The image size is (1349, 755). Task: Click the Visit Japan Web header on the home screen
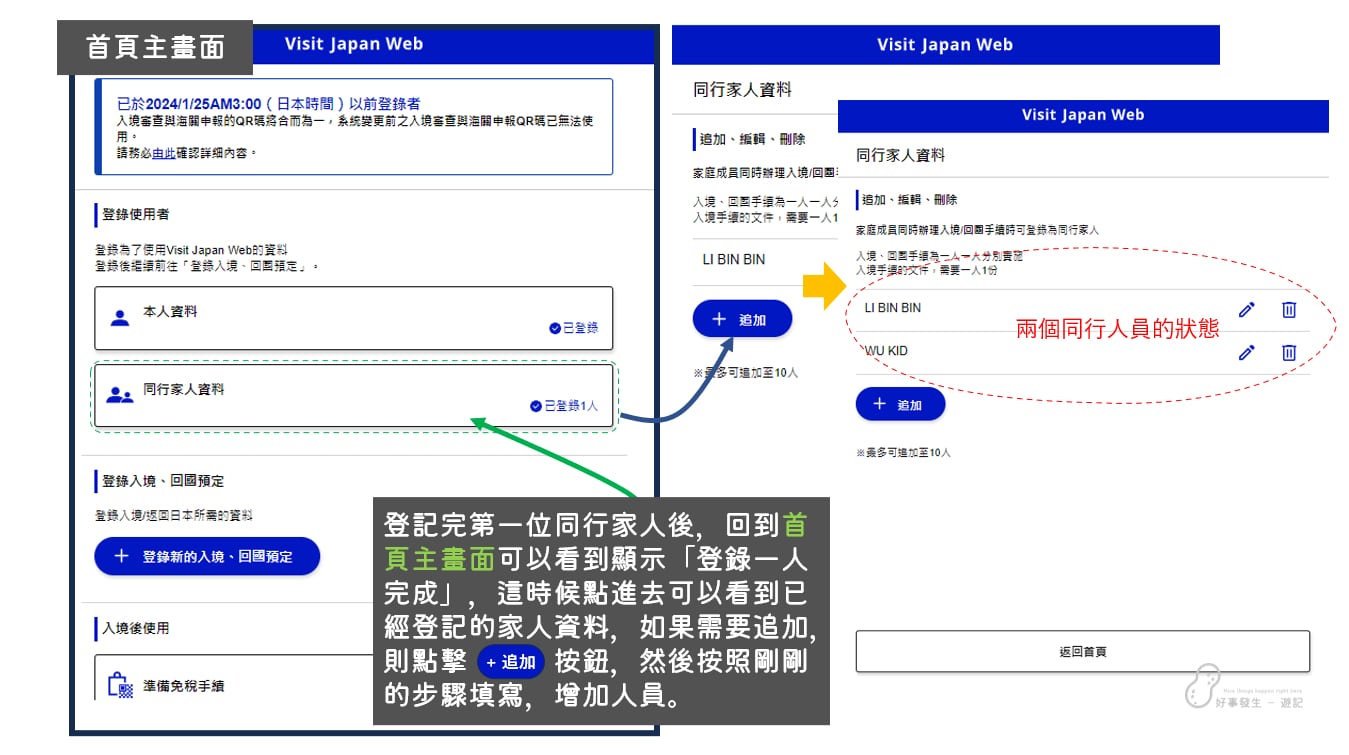[354, 44]
